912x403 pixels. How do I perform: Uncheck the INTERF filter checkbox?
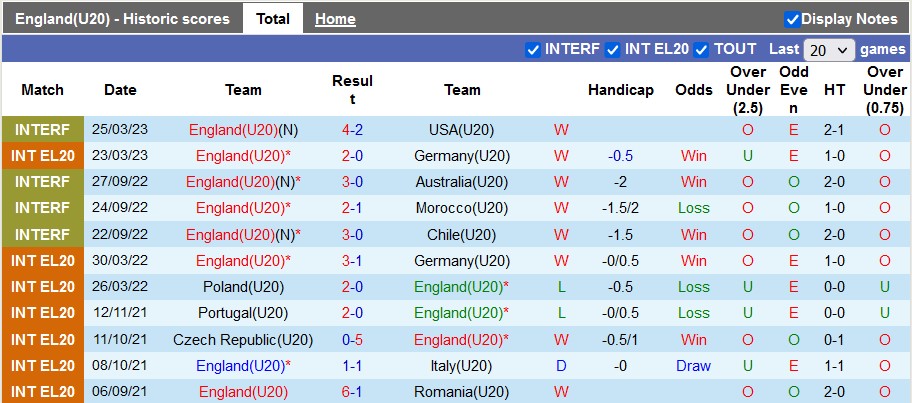point(533,49)
